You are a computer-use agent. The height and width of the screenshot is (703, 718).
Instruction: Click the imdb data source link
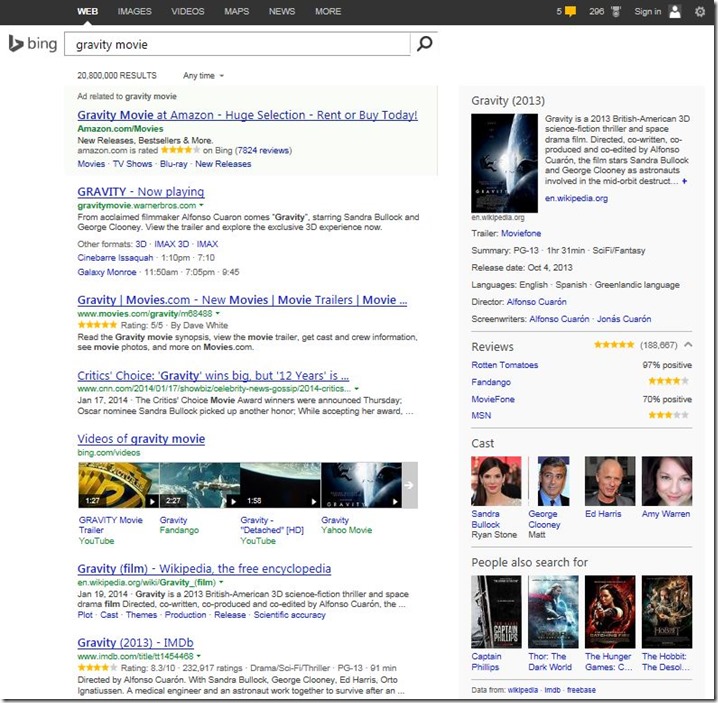pyautogui.click(x=552, y=690)
